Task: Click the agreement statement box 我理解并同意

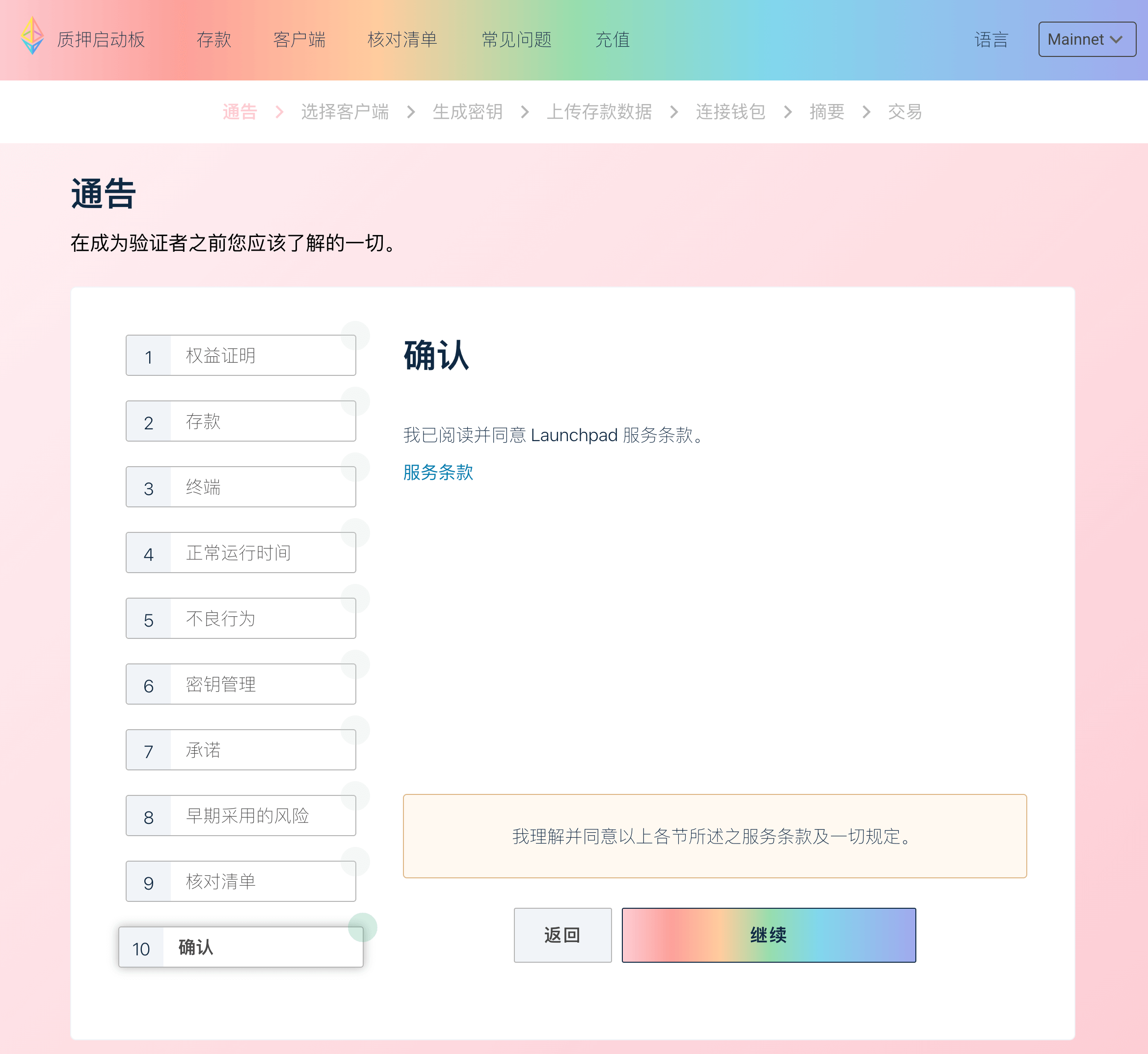Action: (714, 836)
